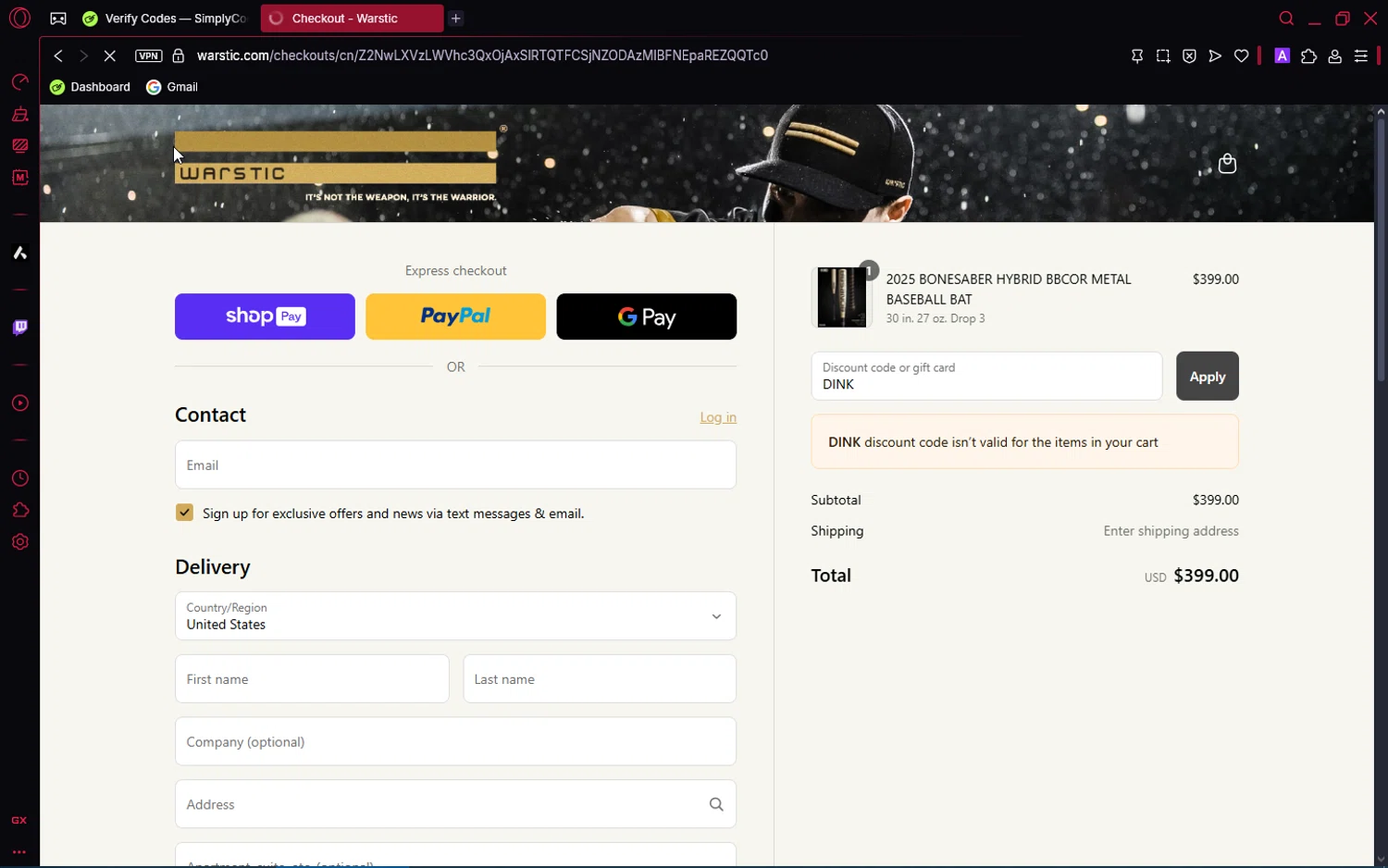Open the Player sidebar icon
This screenshot has height=868, width=1388.
click(x=19, y=403)
